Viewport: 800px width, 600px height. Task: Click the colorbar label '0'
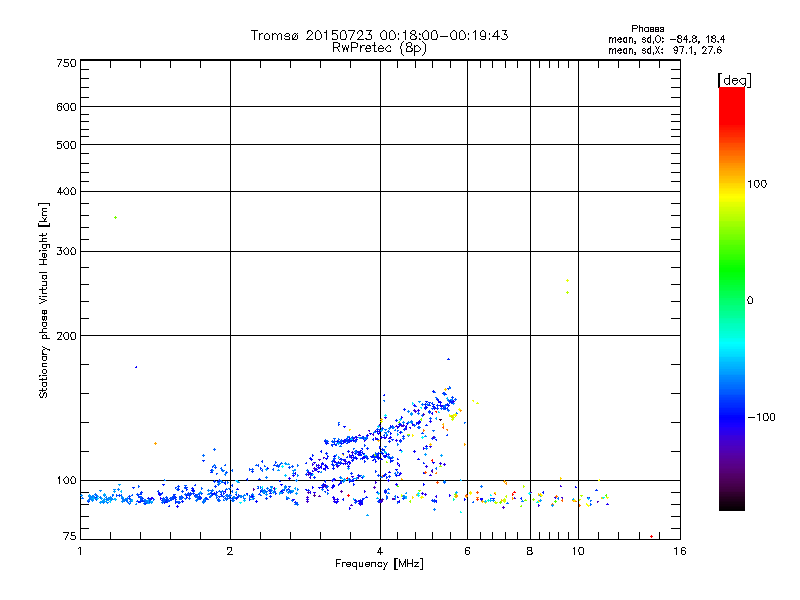(750, 301)
